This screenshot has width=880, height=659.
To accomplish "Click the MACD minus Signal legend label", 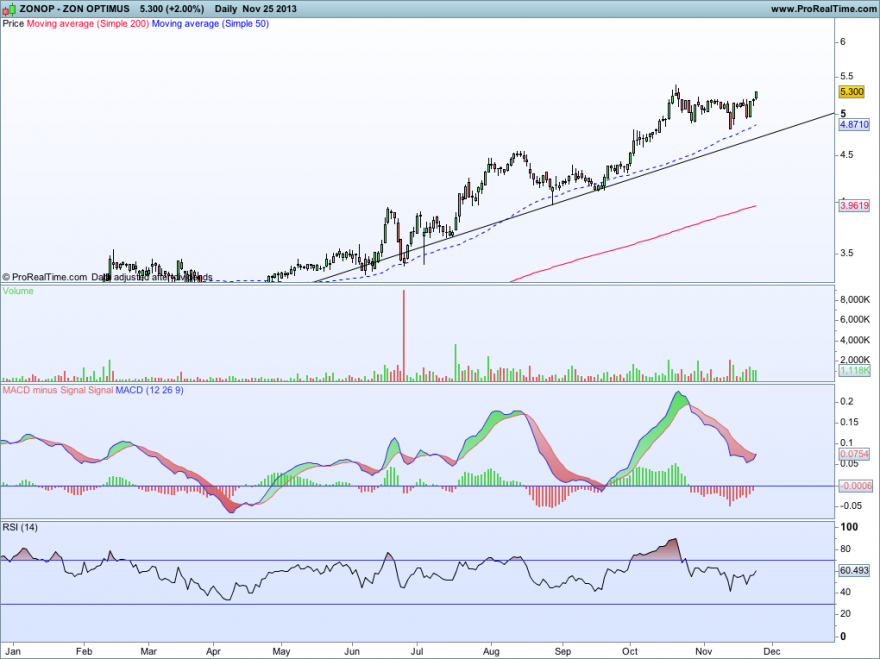I will pyautogui.click(x=44, y=390).
